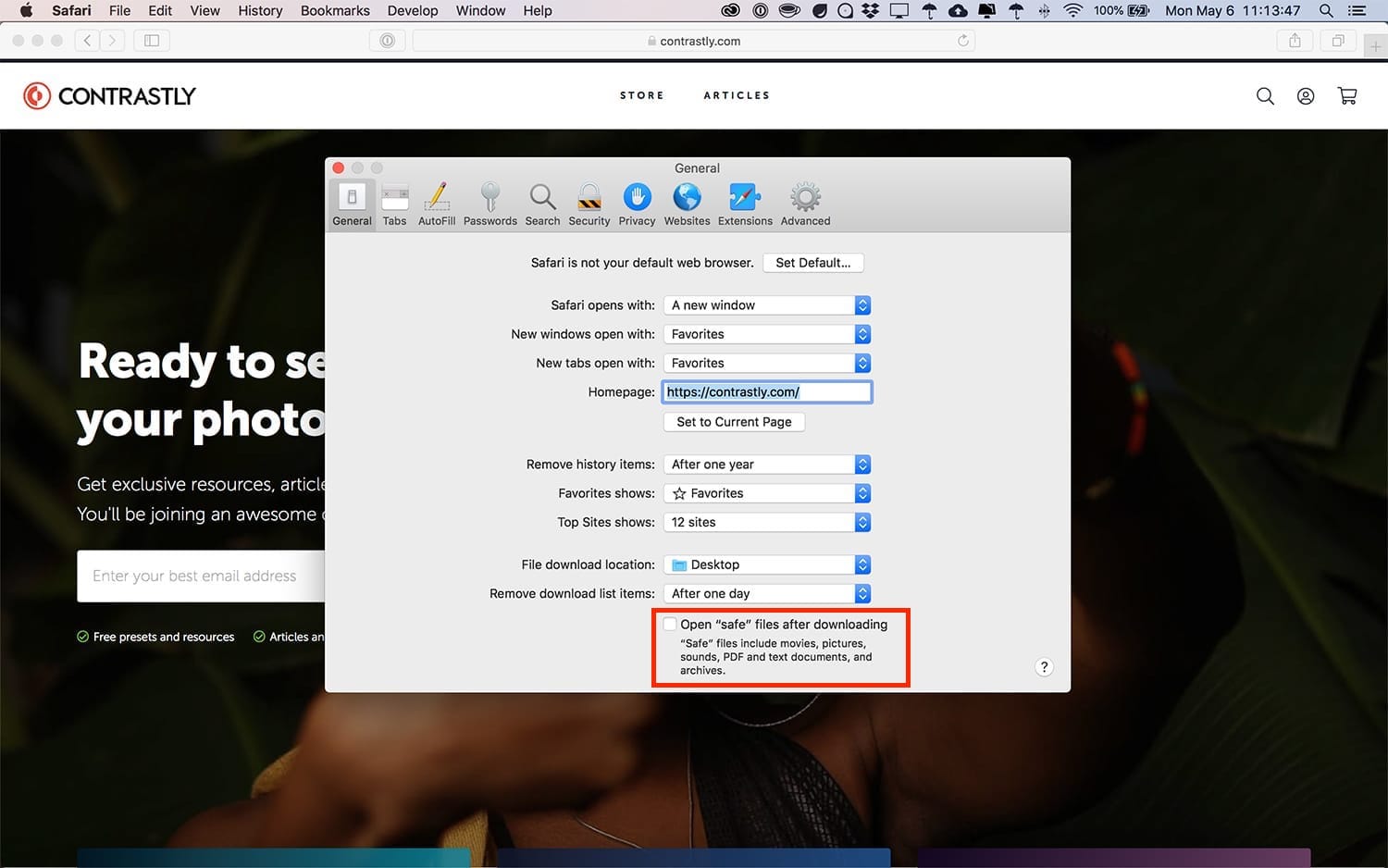
Task: Open the AutoFill preferences pane
Action: (437, 205)
